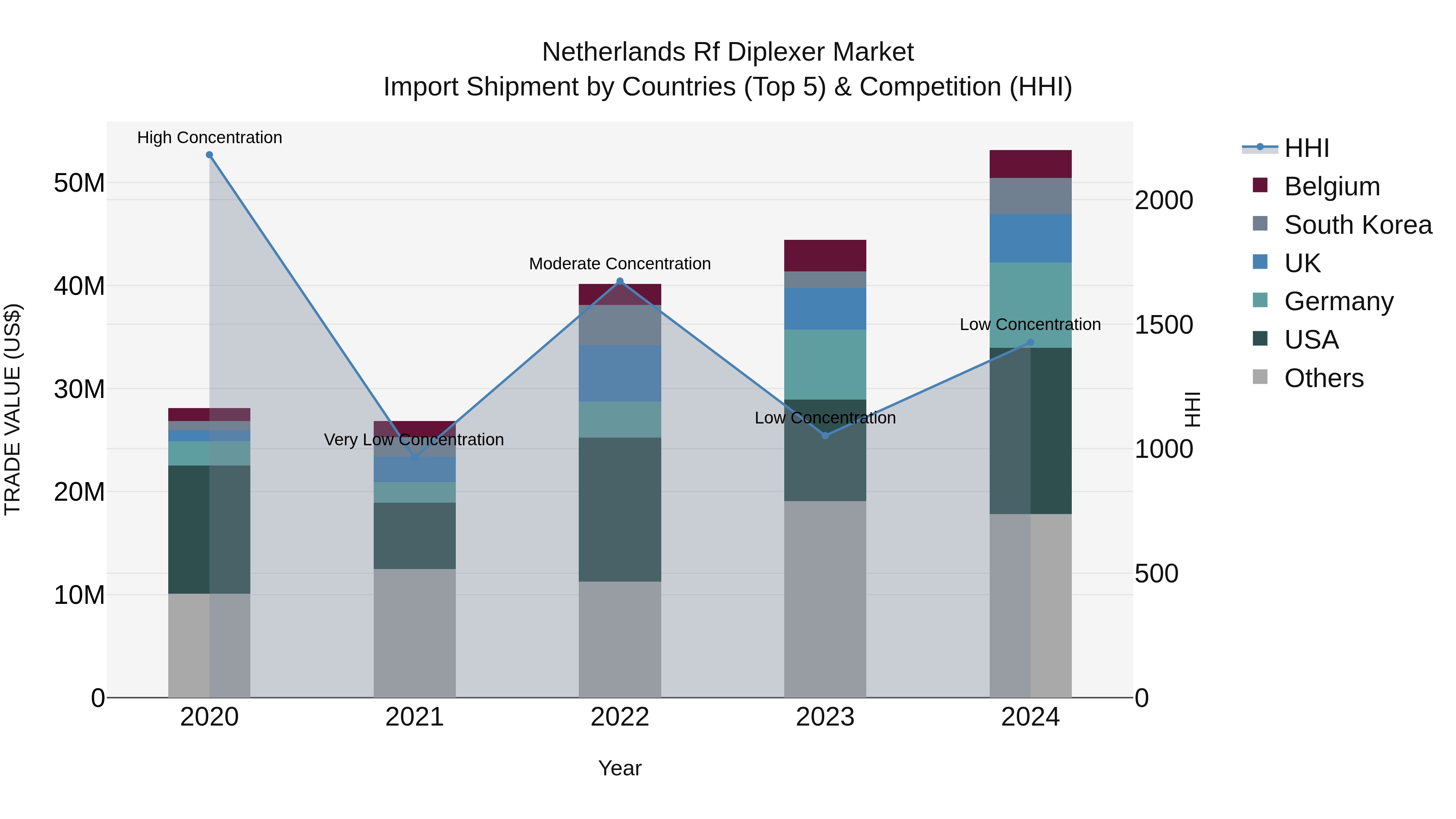This screenshot has height=819, width=1456.
Task: Click the 2021 Others bar segment
Action: coord(414,633)
